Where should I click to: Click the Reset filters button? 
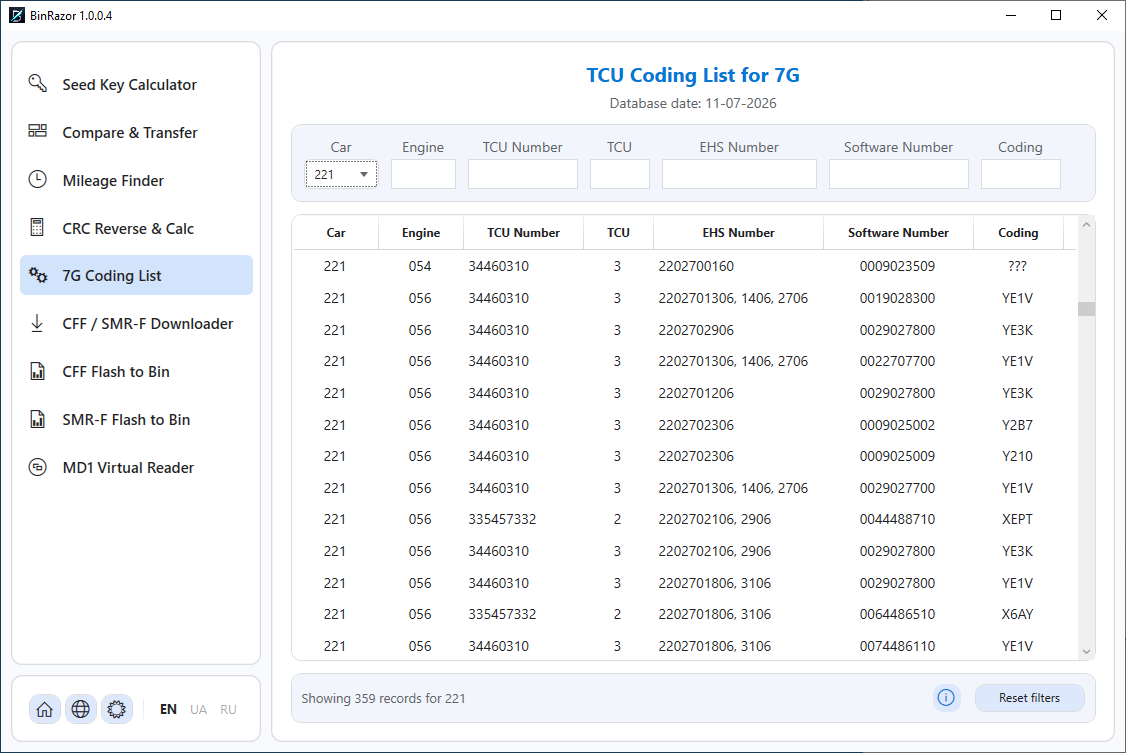pos(1029,698)
